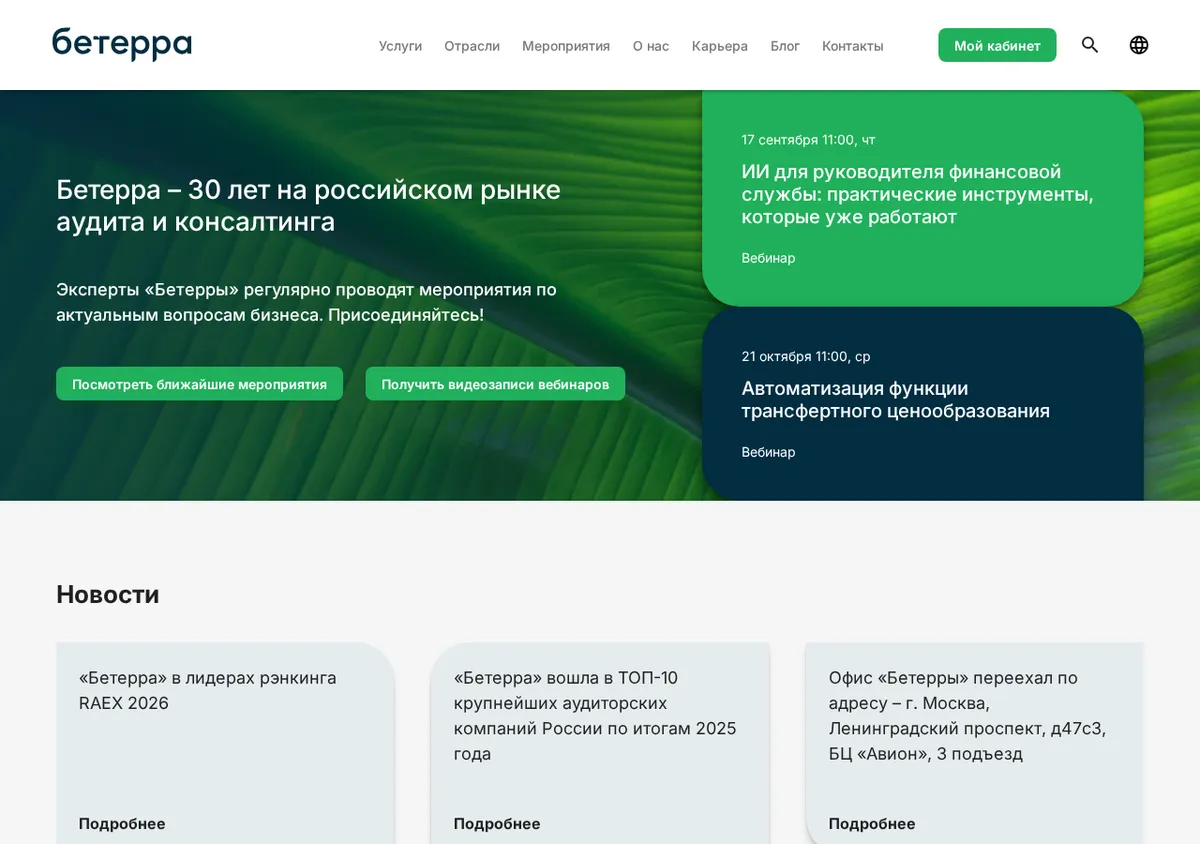Click Посмотреть ближайшие мероприятия button
1200x844 pixels.
[x=199, y=384]
